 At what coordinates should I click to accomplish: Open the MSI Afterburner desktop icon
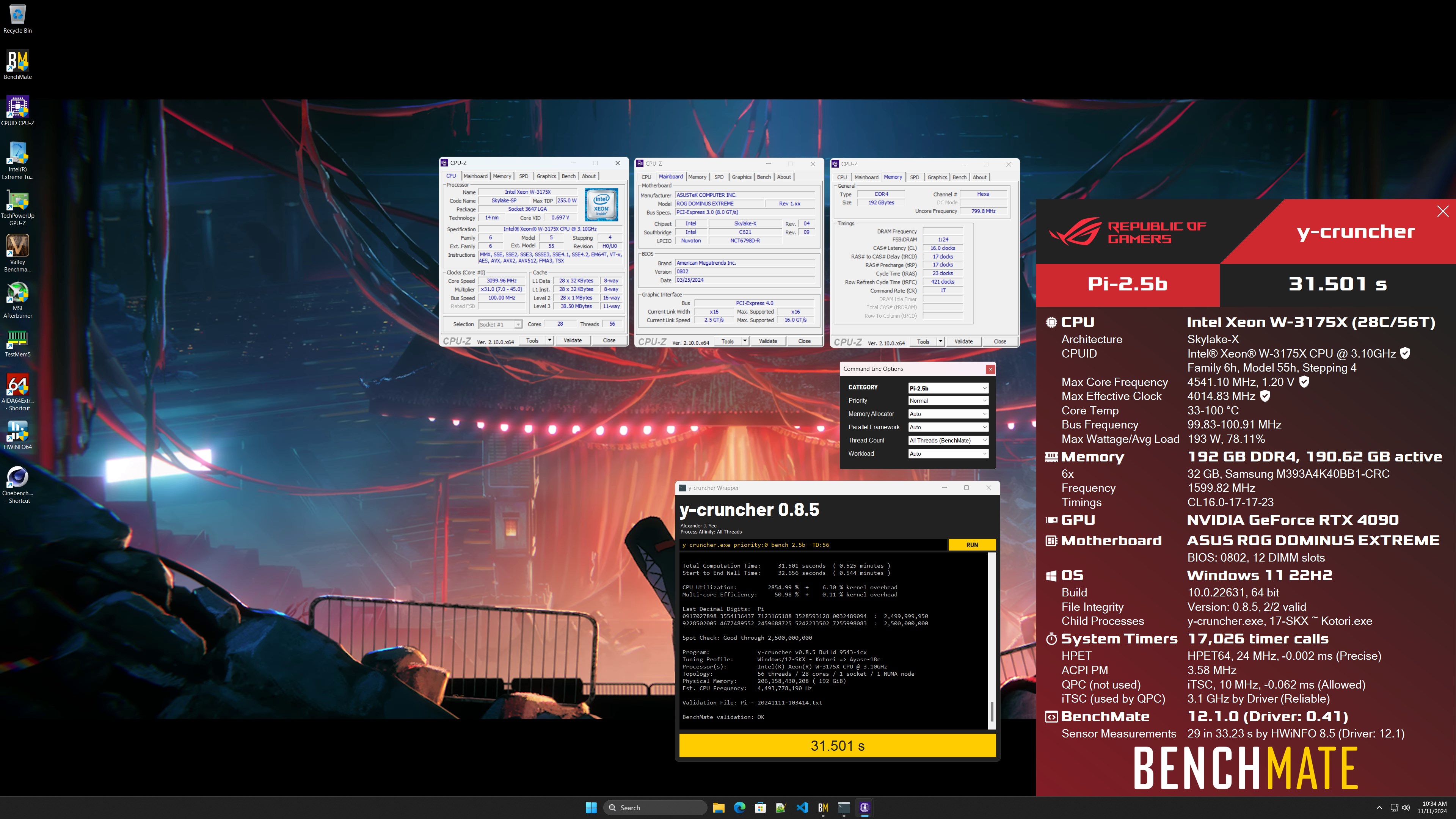coord(17,300)
